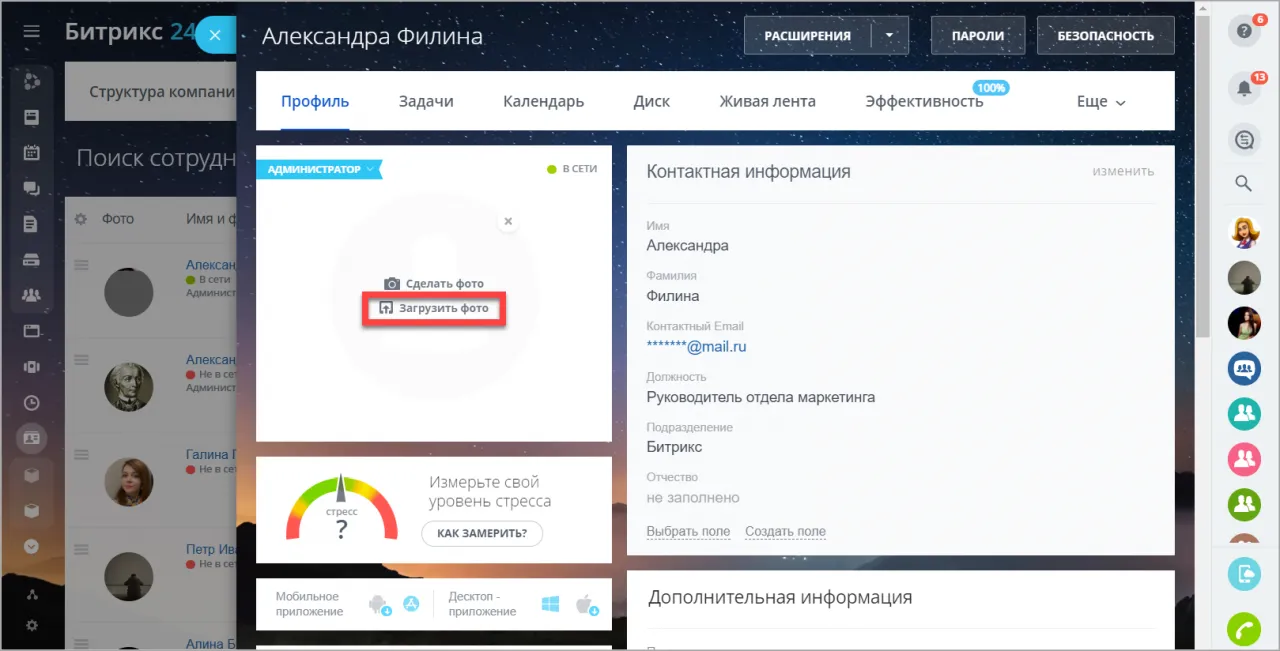1280x651 pixels.
Task: Click the magnifier search icon in right panel
Action: coord(1244,183)
